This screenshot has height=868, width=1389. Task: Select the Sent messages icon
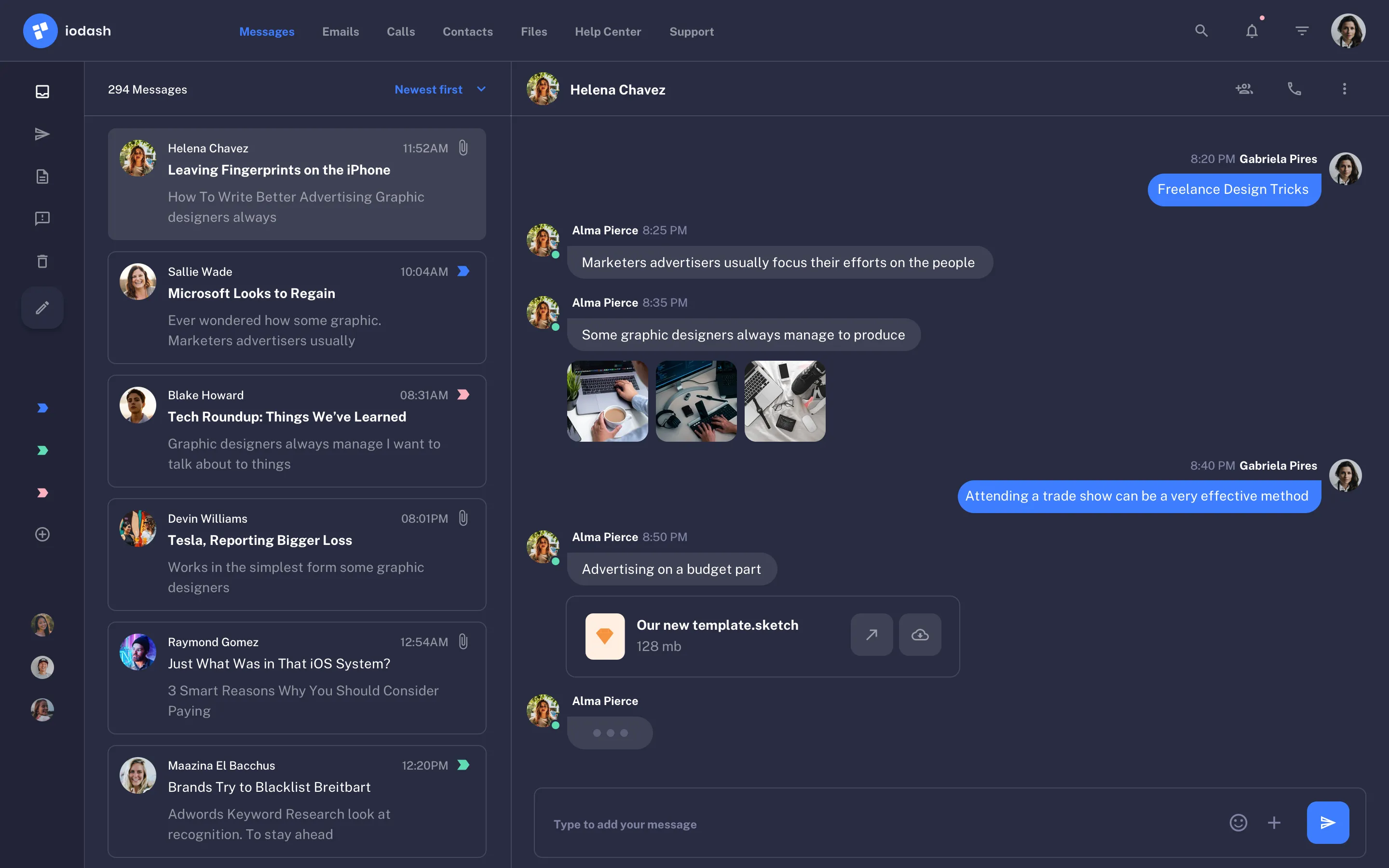click(x=42, y=133)
